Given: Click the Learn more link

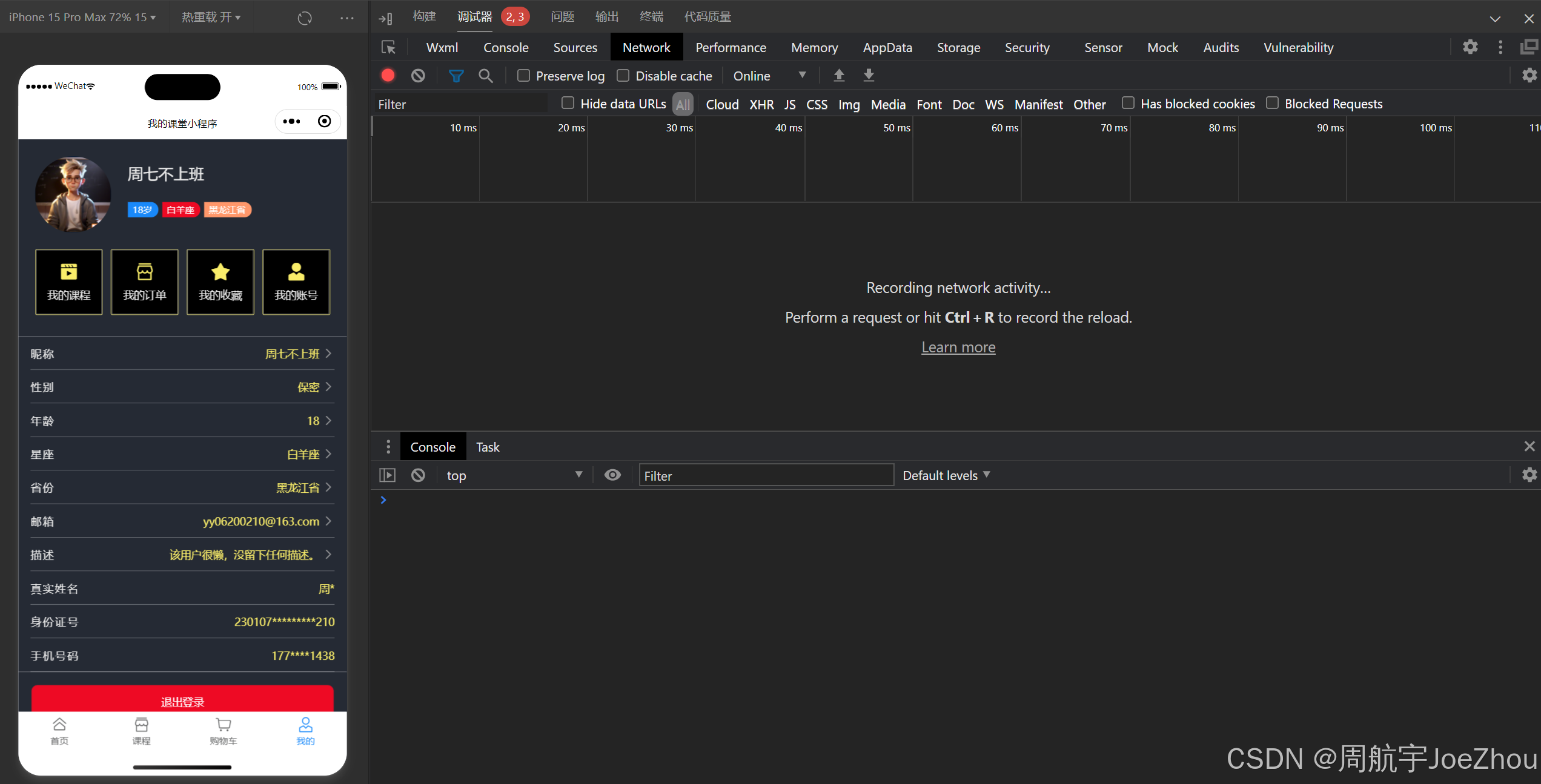Looking at the screenshot, I should tap(958, 347).
